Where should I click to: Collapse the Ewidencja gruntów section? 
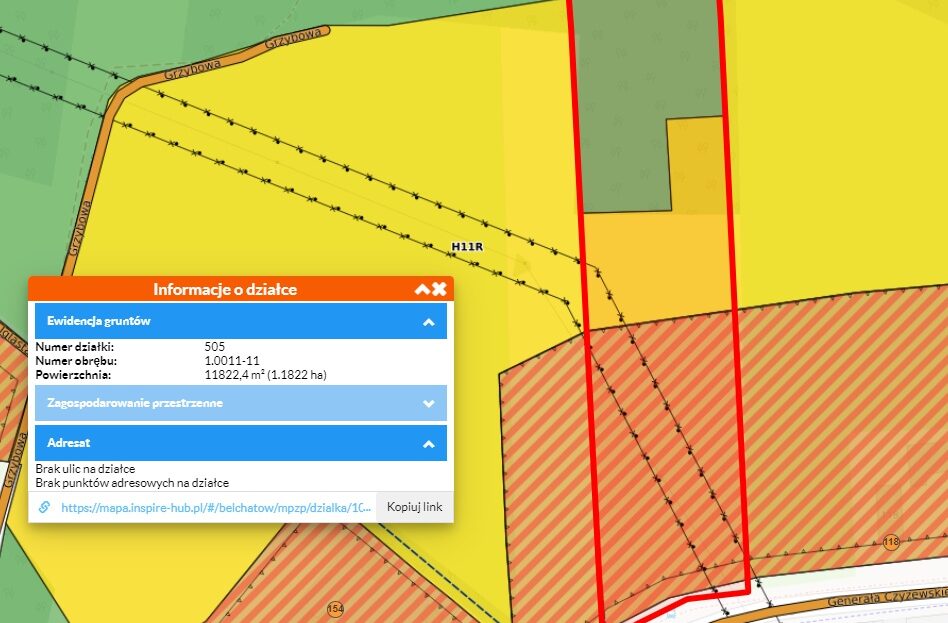(x=428, y=322)
